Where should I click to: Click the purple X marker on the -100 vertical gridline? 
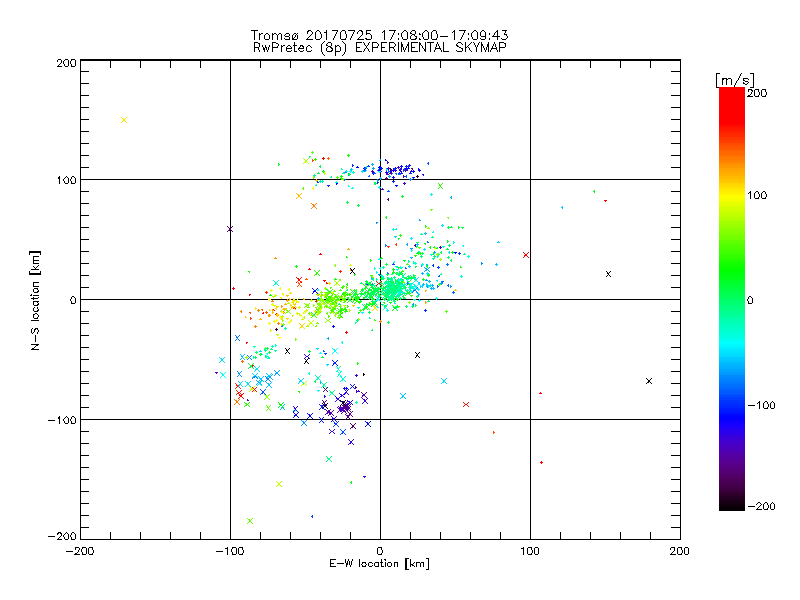230,229
